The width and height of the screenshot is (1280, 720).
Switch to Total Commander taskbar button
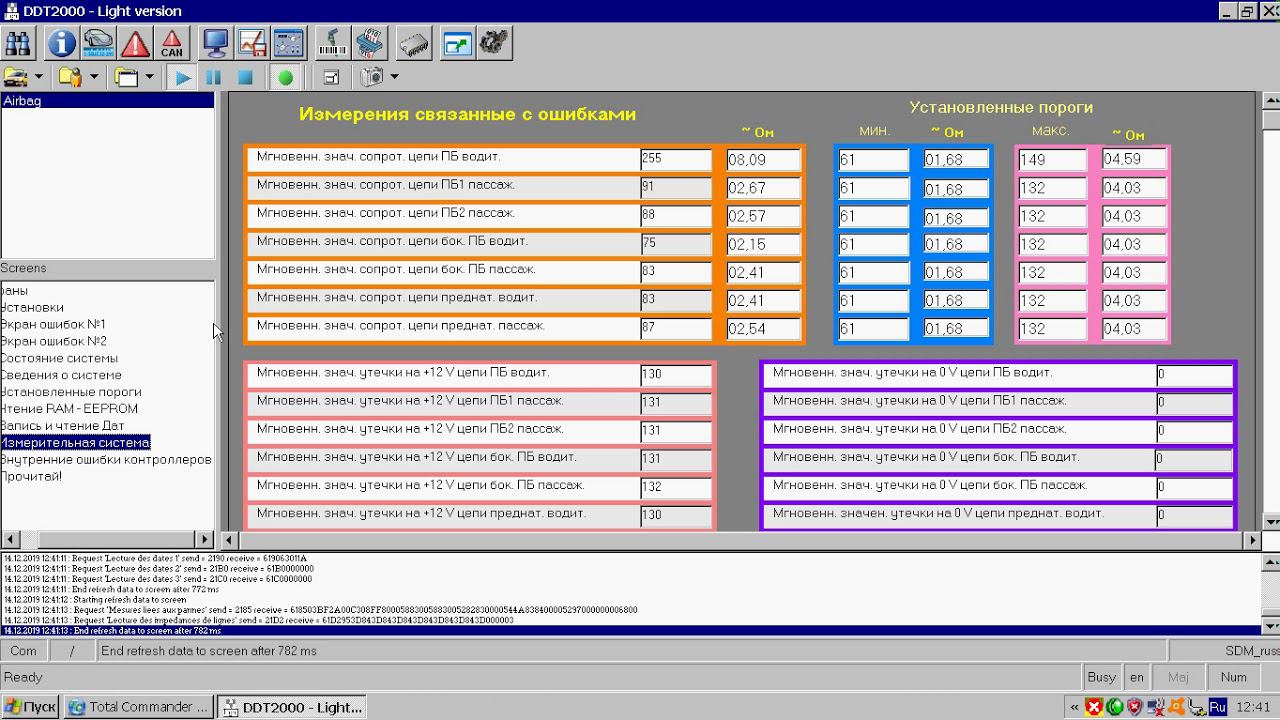pyautogui.click(x=139, y=707)
